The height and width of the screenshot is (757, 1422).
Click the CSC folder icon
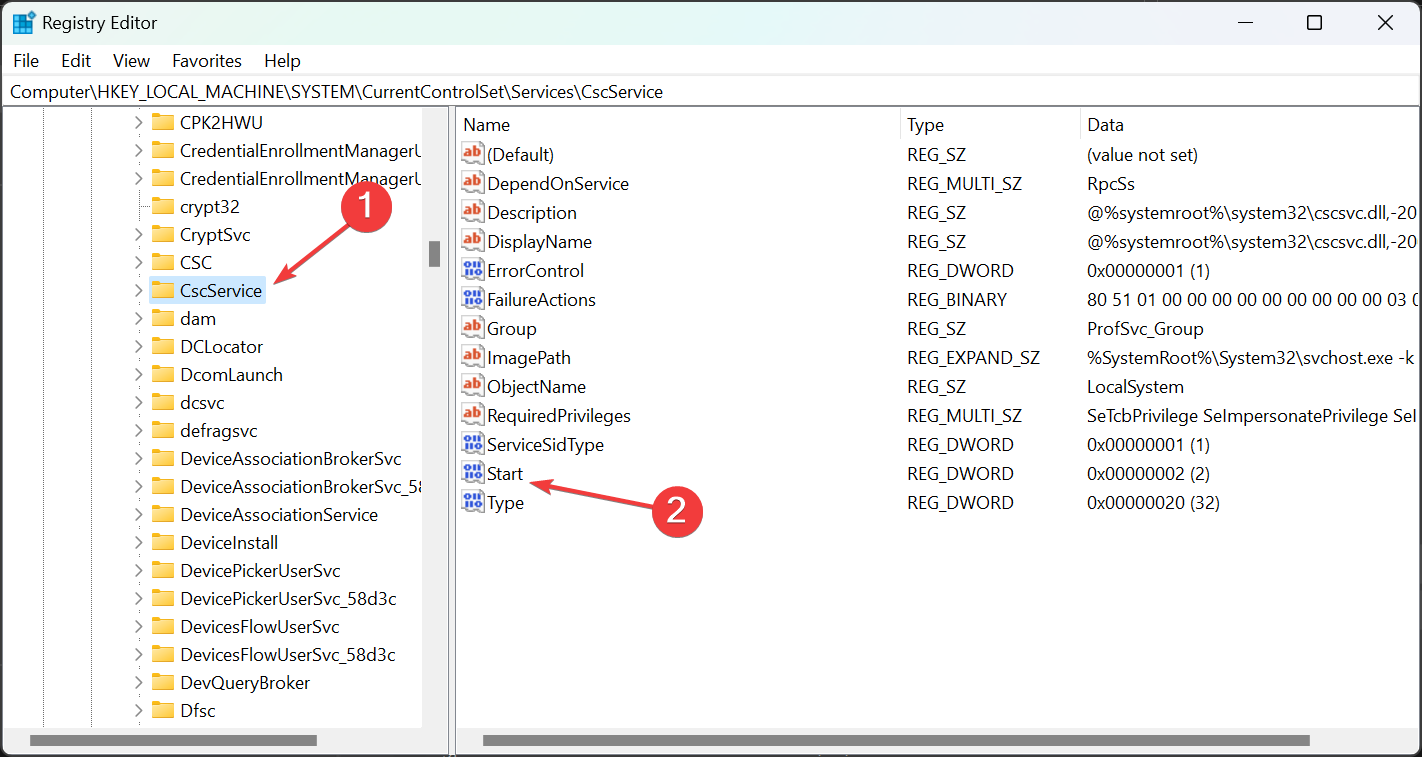point(163,262)
